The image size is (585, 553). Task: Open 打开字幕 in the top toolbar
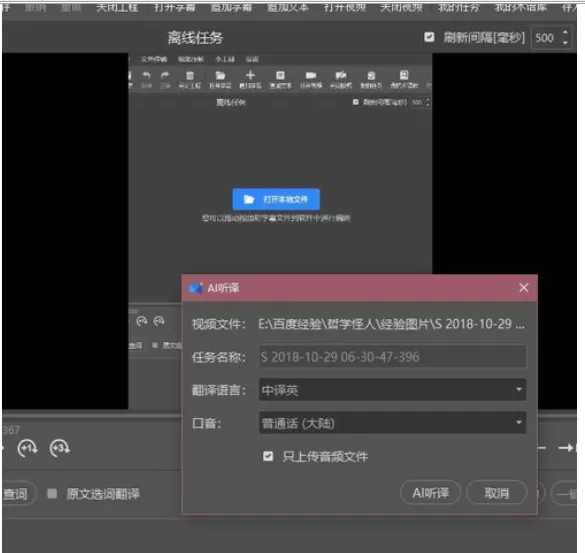pos(175,7)
